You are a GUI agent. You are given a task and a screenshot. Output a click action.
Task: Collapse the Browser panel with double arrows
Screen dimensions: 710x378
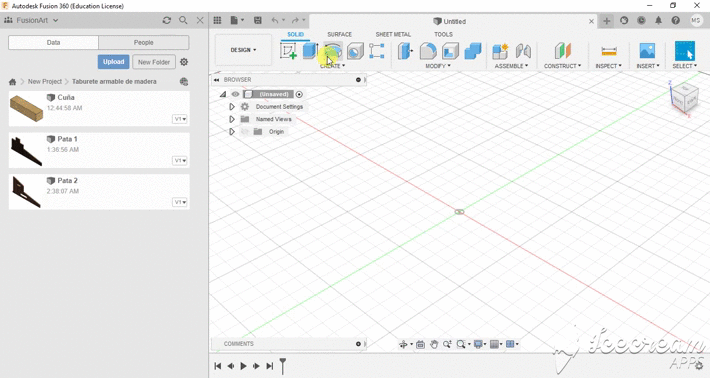click(216, 80)
